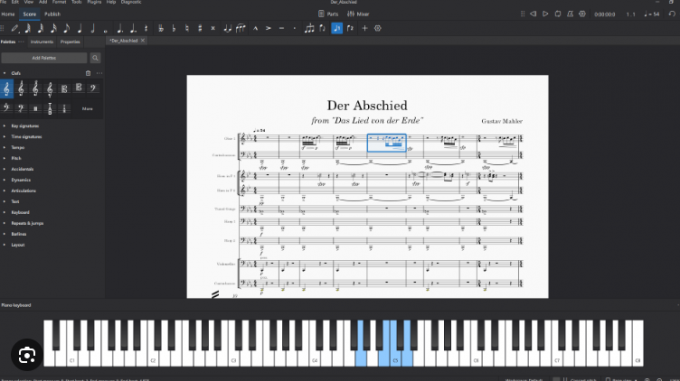Start playback with the play button
680x381 pixels.
[546, 14]
